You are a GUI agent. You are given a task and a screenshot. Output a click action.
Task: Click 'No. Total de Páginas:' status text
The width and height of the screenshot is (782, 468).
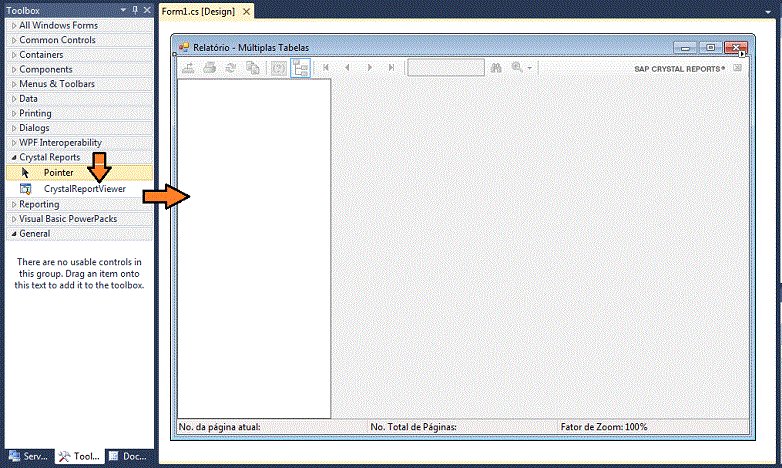(x=413, y=427)
